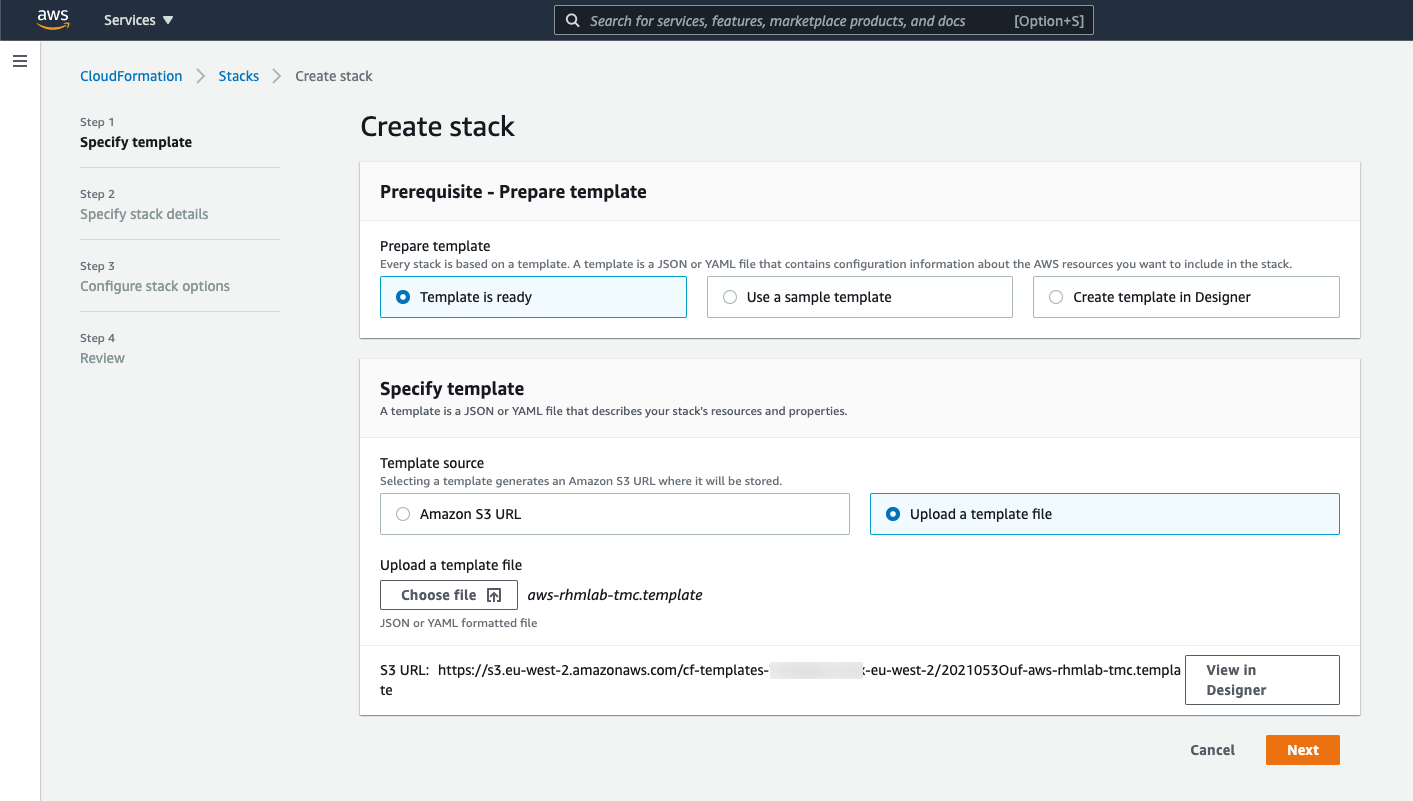This screenshot has height=801, width=1413.
Task: Click the Template source label
Action: pos(432,463)
